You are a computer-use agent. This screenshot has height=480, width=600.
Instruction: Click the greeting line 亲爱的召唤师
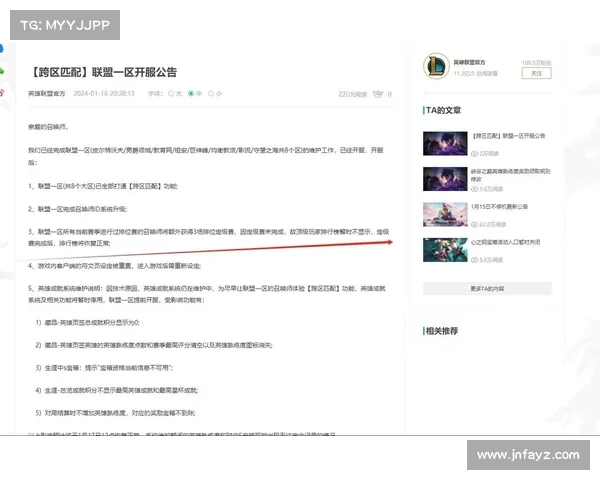48,127
